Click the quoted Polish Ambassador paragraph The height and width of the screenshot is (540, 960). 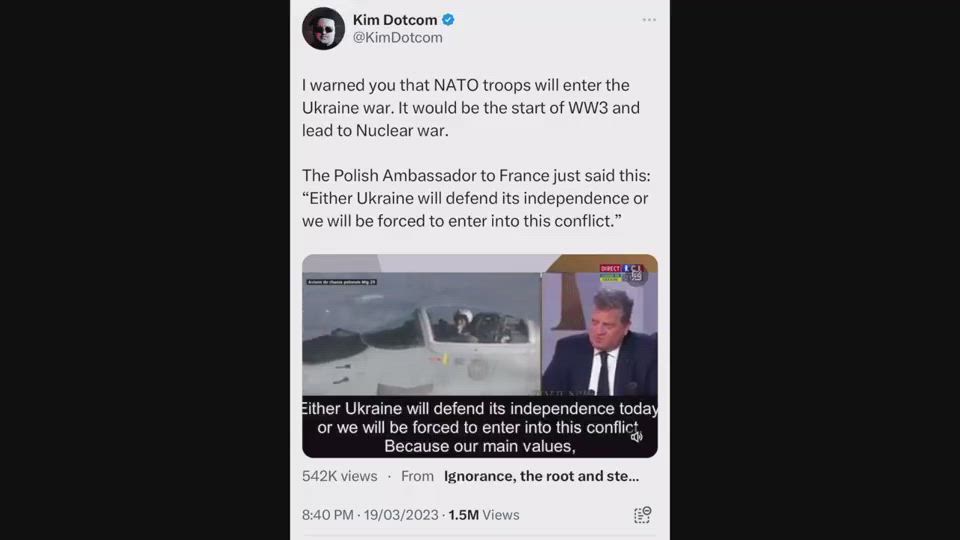click(x=476, y=198)
